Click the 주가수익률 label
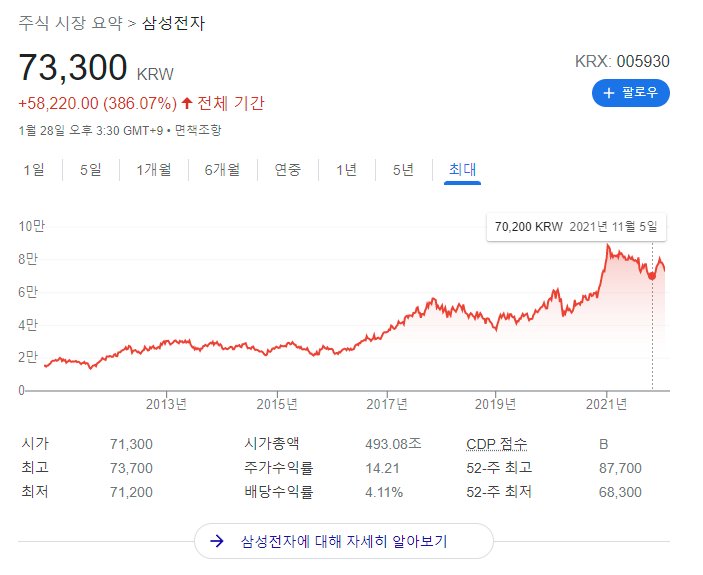The width and height of the screenshot is (703, 575). [279, 468]
